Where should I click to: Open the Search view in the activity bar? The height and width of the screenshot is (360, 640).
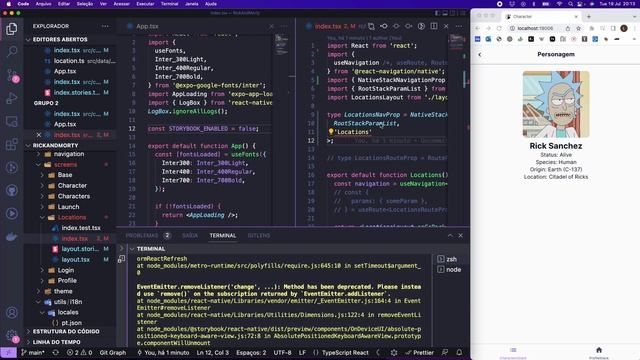[11, 52]
